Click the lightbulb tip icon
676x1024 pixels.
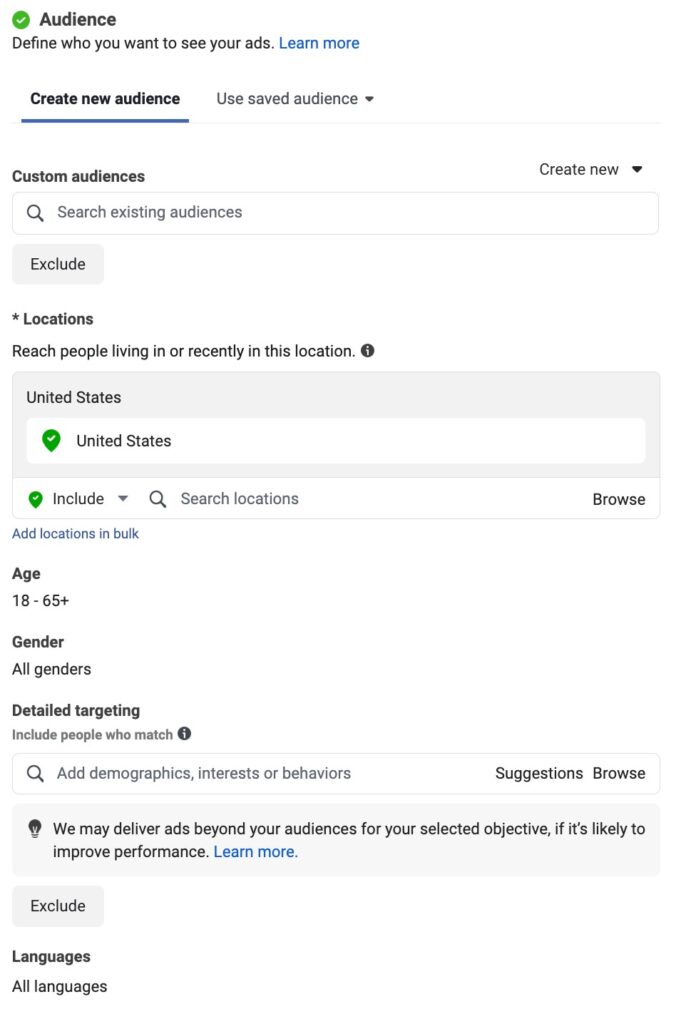coord(35,829)
